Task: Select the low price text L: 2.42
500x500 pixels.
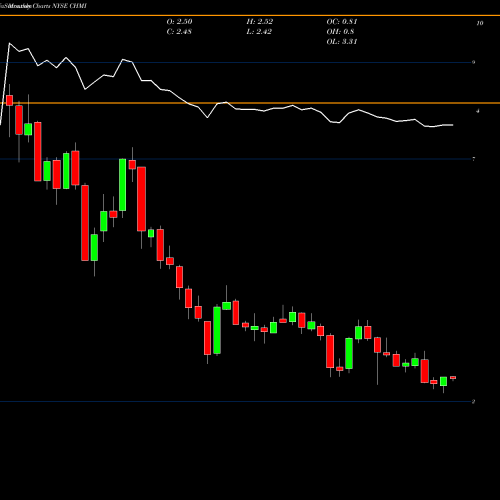Action: pos(259,32)
